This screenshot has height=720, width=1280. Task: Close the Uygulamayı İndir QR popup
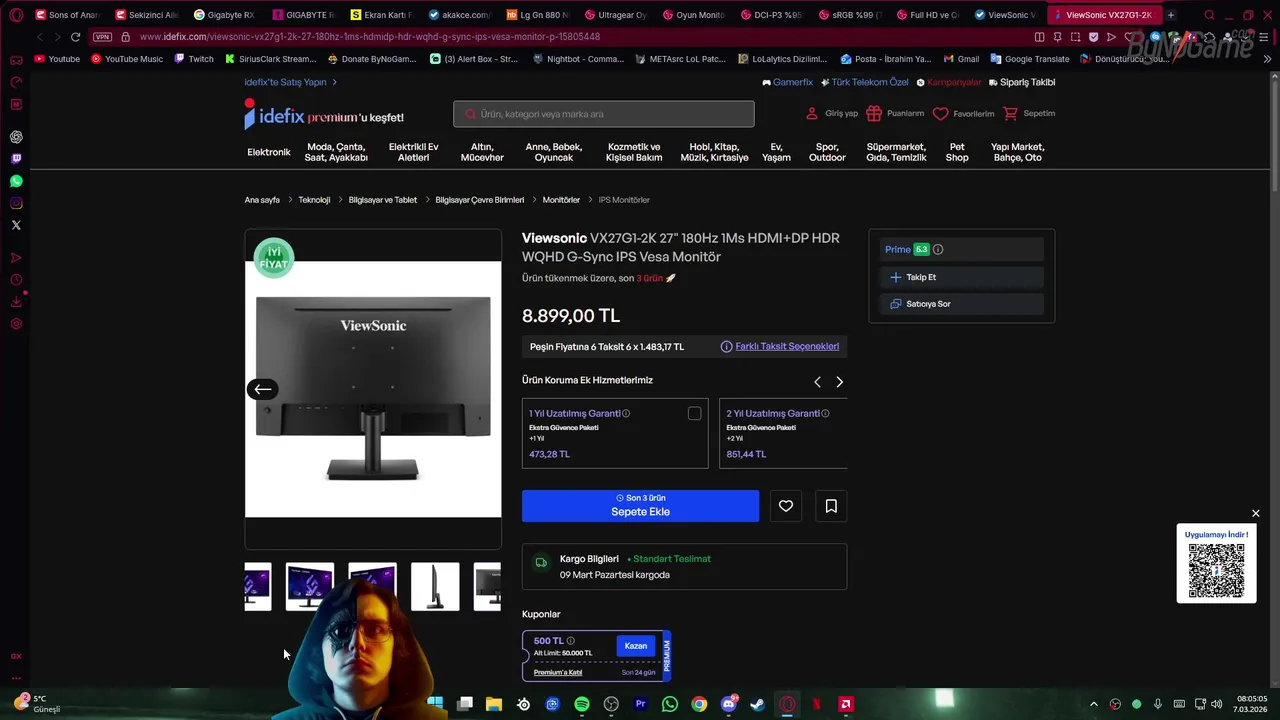[x=1256, y=514]
